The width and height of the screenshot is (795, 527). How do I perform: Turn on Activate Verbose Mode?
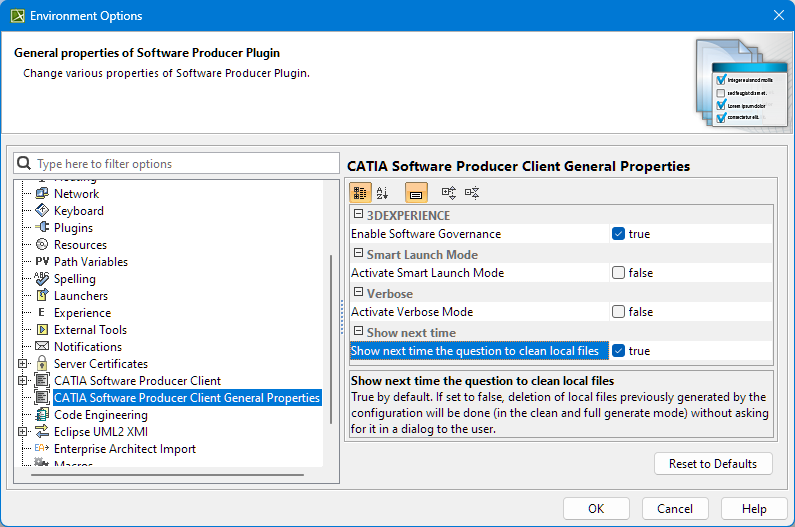click(x=619, y=312)
